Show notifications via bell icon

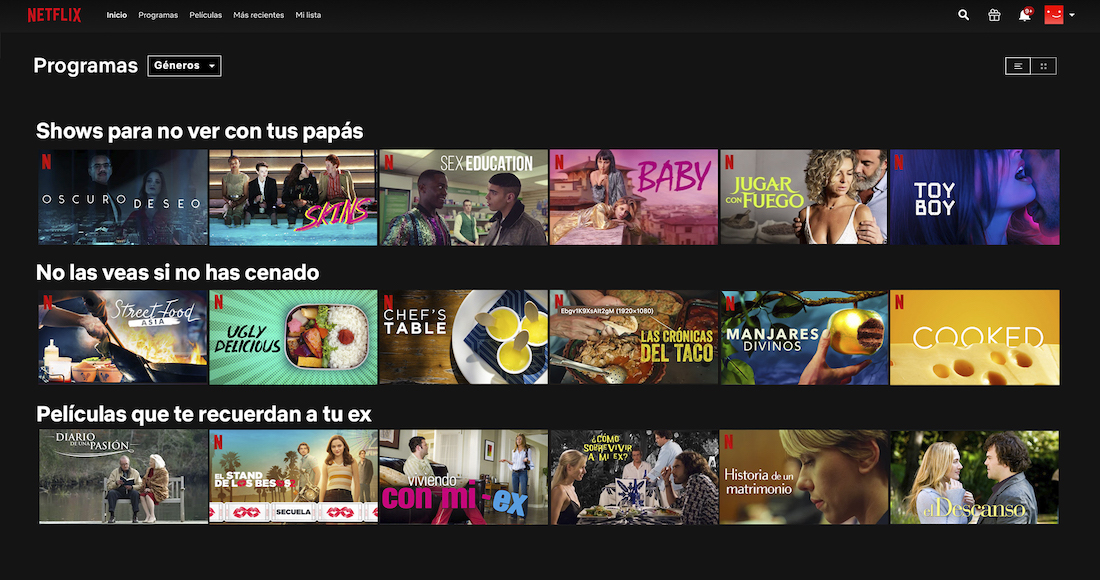(x=1025, y=15)
